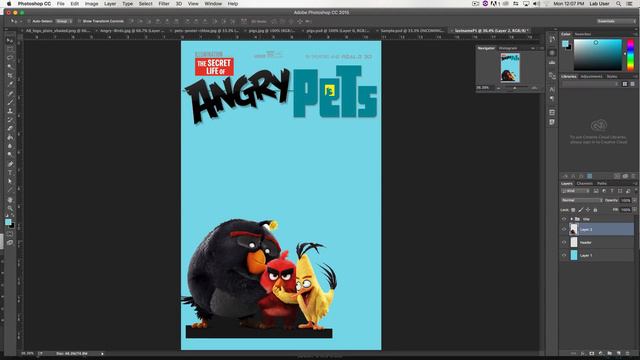
Task: Switch Libraries panel to grid view
Action: pos(624,84)
